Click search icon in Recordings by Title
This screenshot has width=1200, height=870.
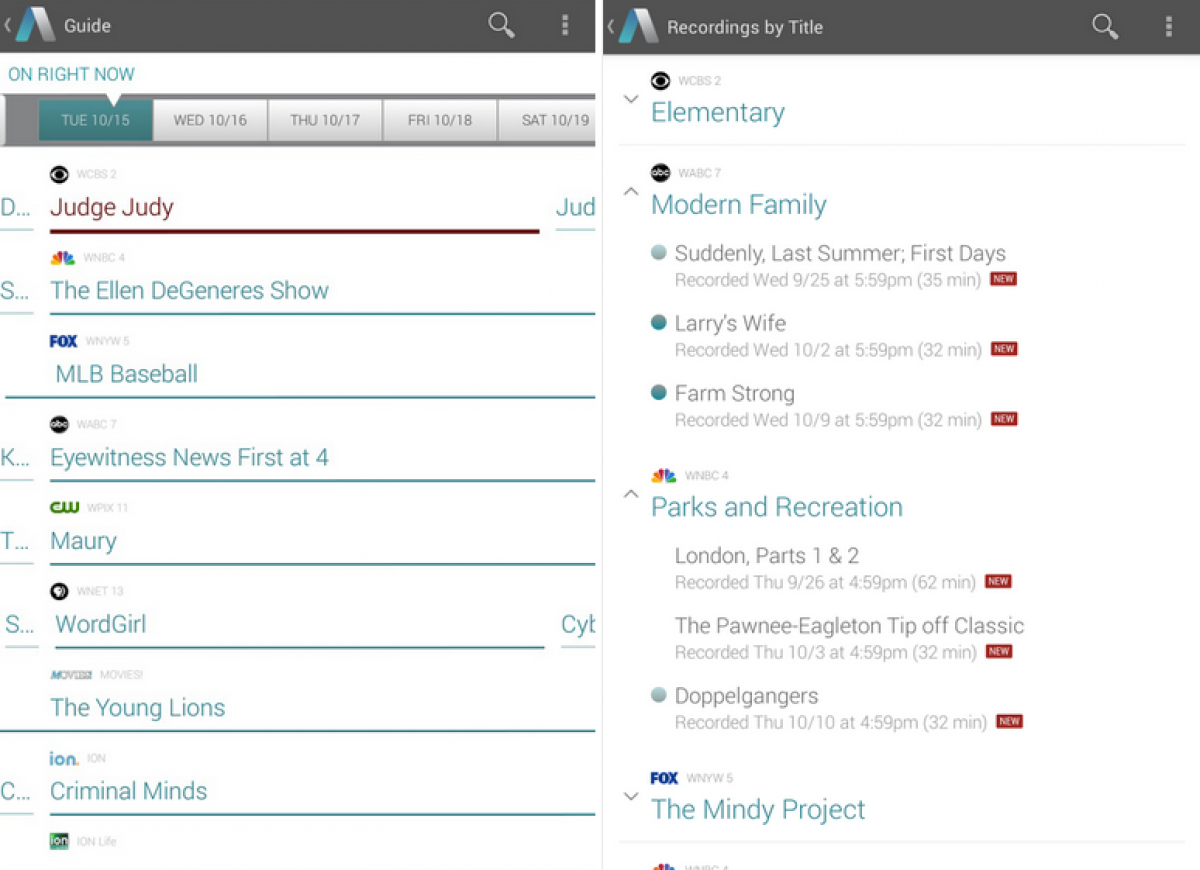click(x=1105, y=27)
